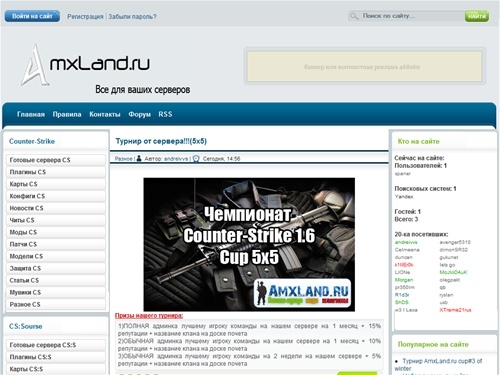Open user 'andreivvs' in visitors list
This screenshot has height=375, width=500.
tap(406, 242)
